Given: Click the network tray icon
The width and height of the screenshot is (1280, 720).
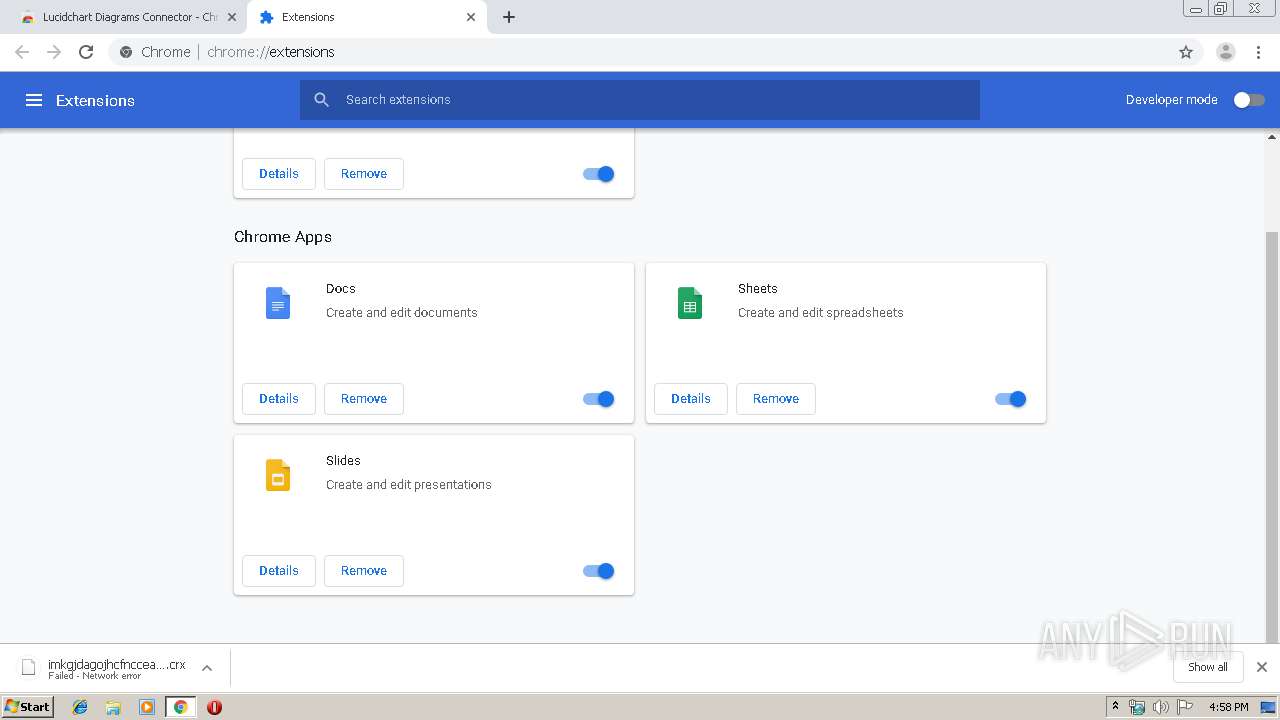Looking at the screenshot, I should coord(1137,707).
